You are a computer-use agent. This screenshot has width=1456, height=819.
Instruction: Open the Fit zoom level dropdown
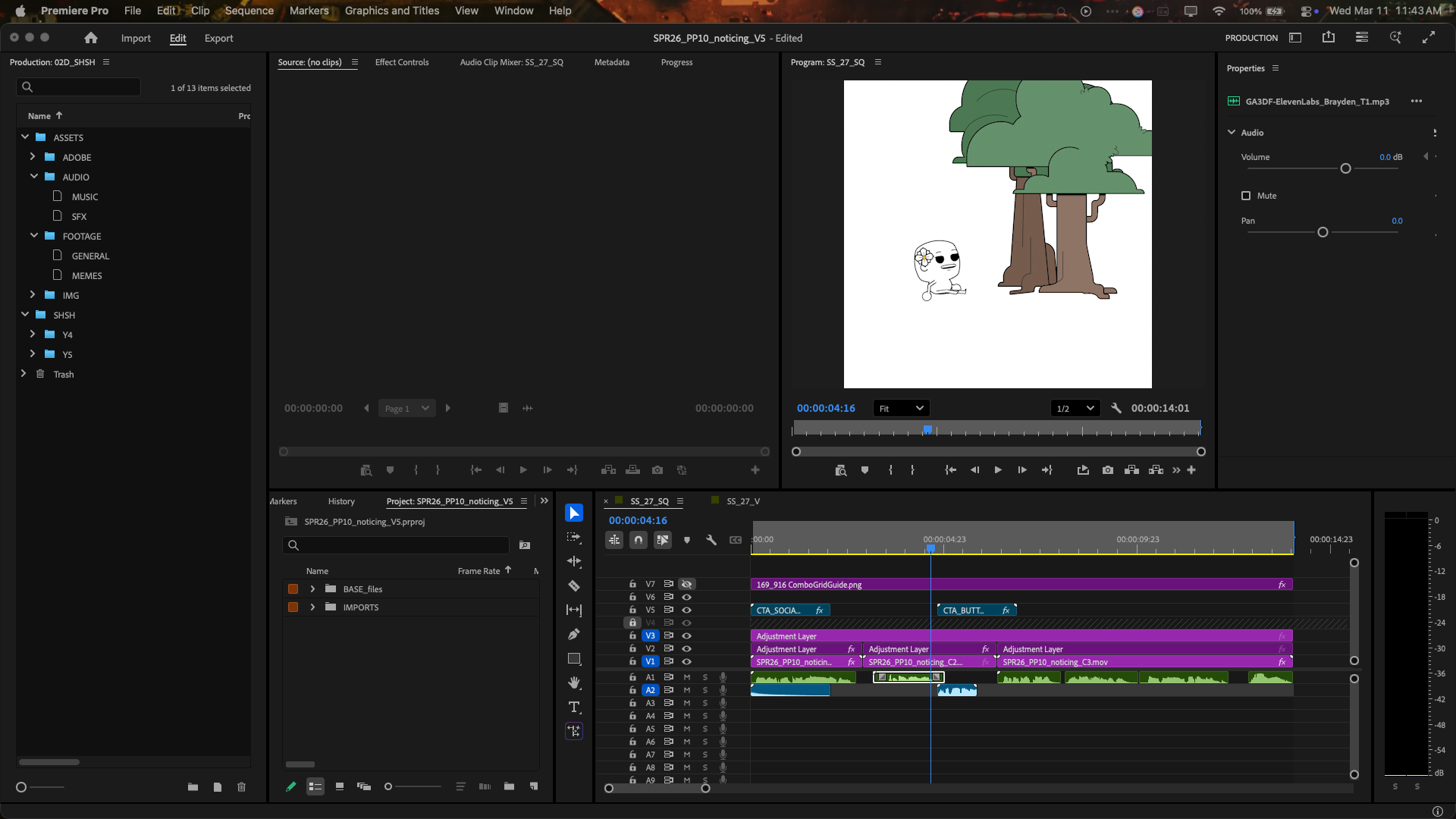point(901,409)
